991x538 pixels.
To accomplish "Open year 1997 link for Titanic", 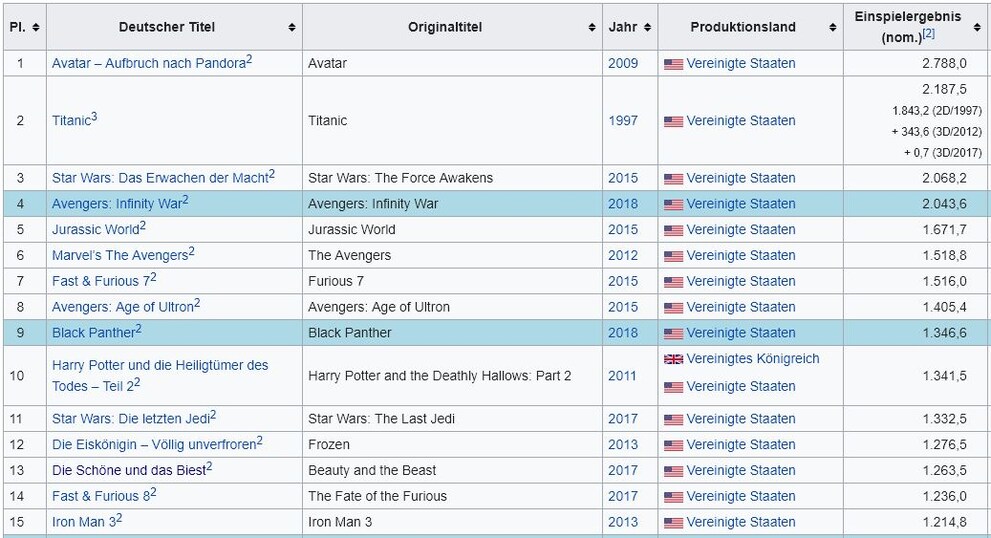I will tap(623, 121).
